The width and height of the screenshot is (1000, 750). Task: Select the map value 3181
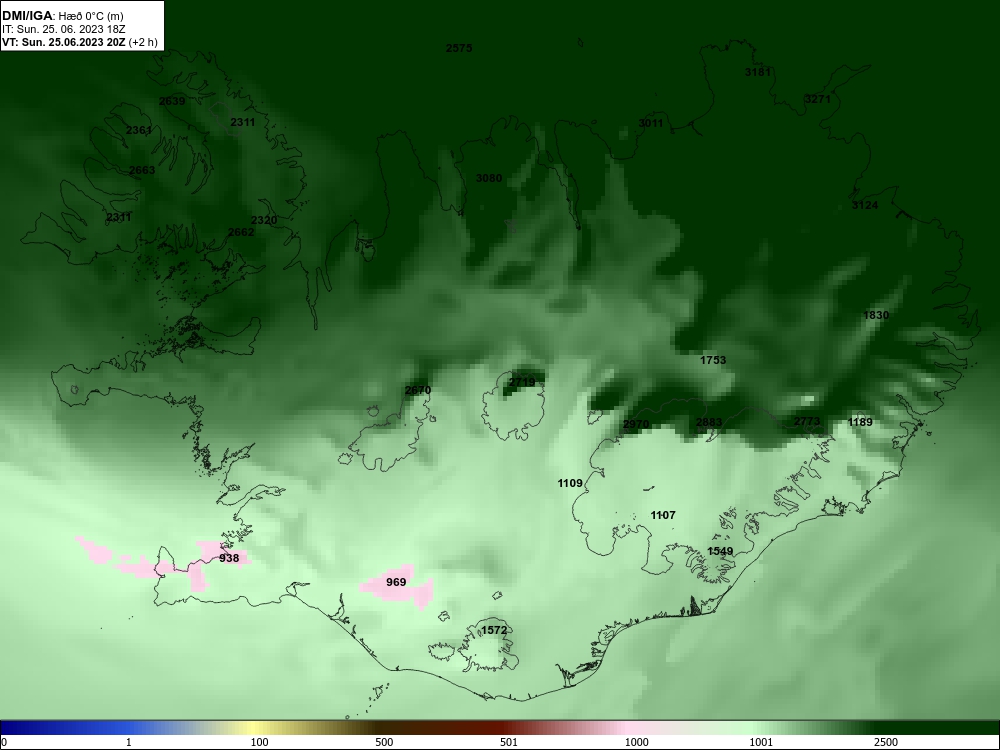pos(758,72)
